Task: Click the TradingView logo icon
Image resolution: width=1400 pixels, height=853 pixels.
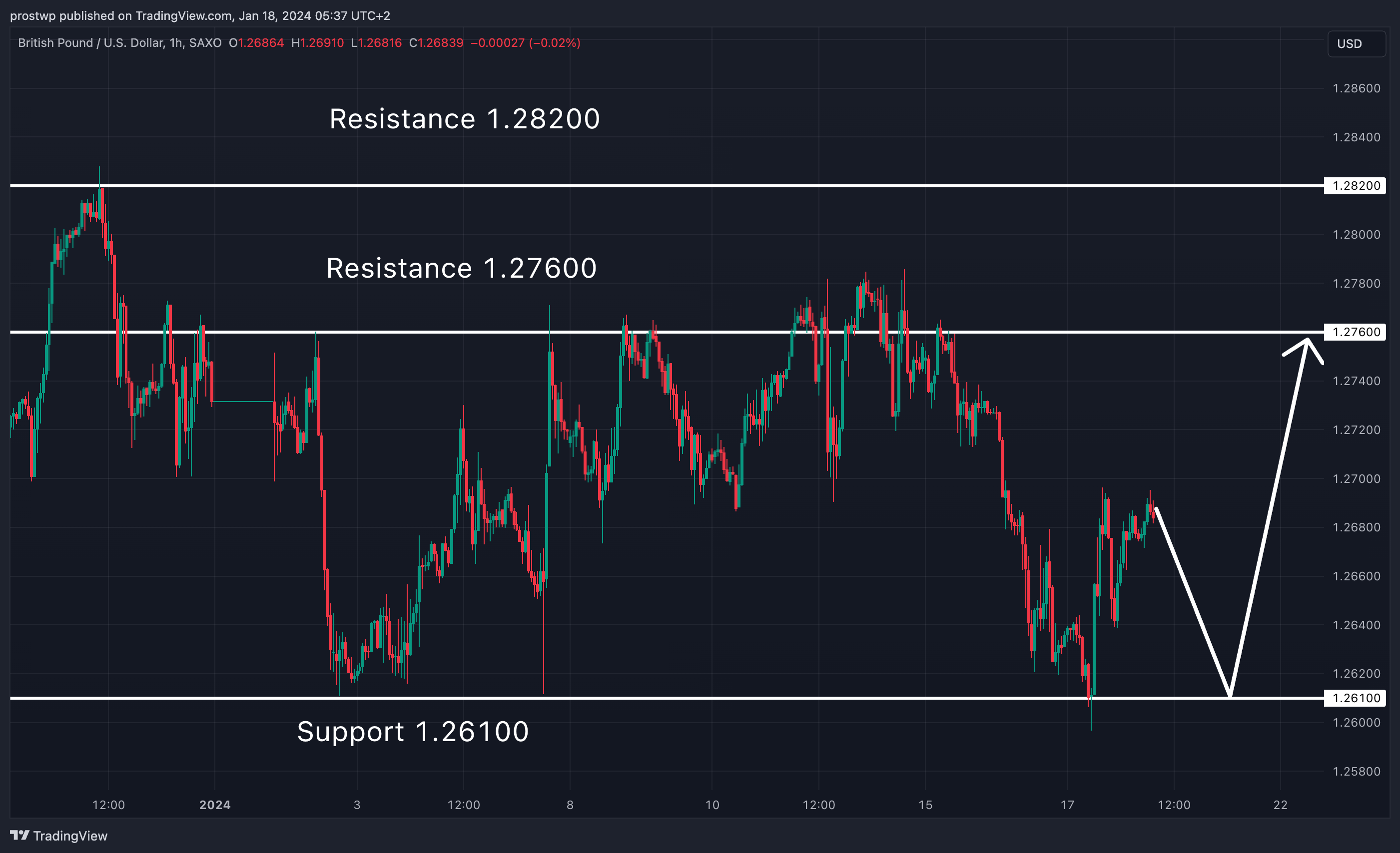Action: point(19,835)
